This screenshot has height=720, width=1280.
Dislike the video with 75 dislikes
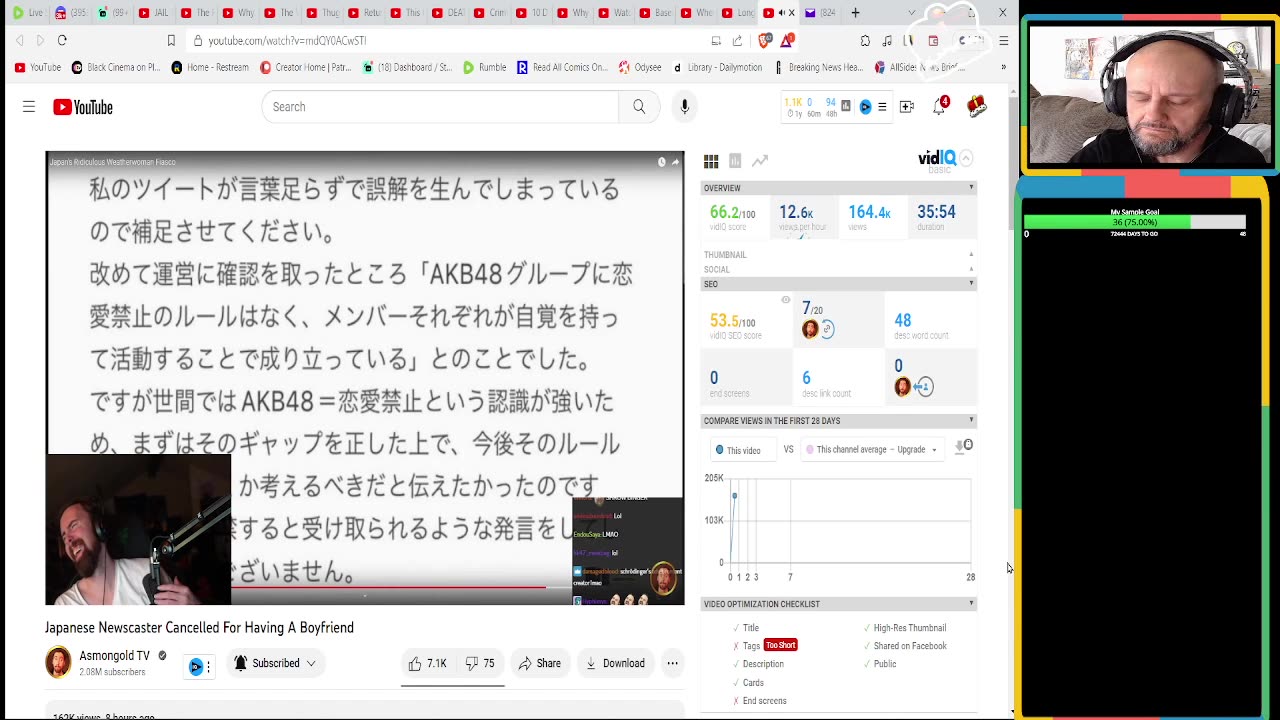[480, 663]
